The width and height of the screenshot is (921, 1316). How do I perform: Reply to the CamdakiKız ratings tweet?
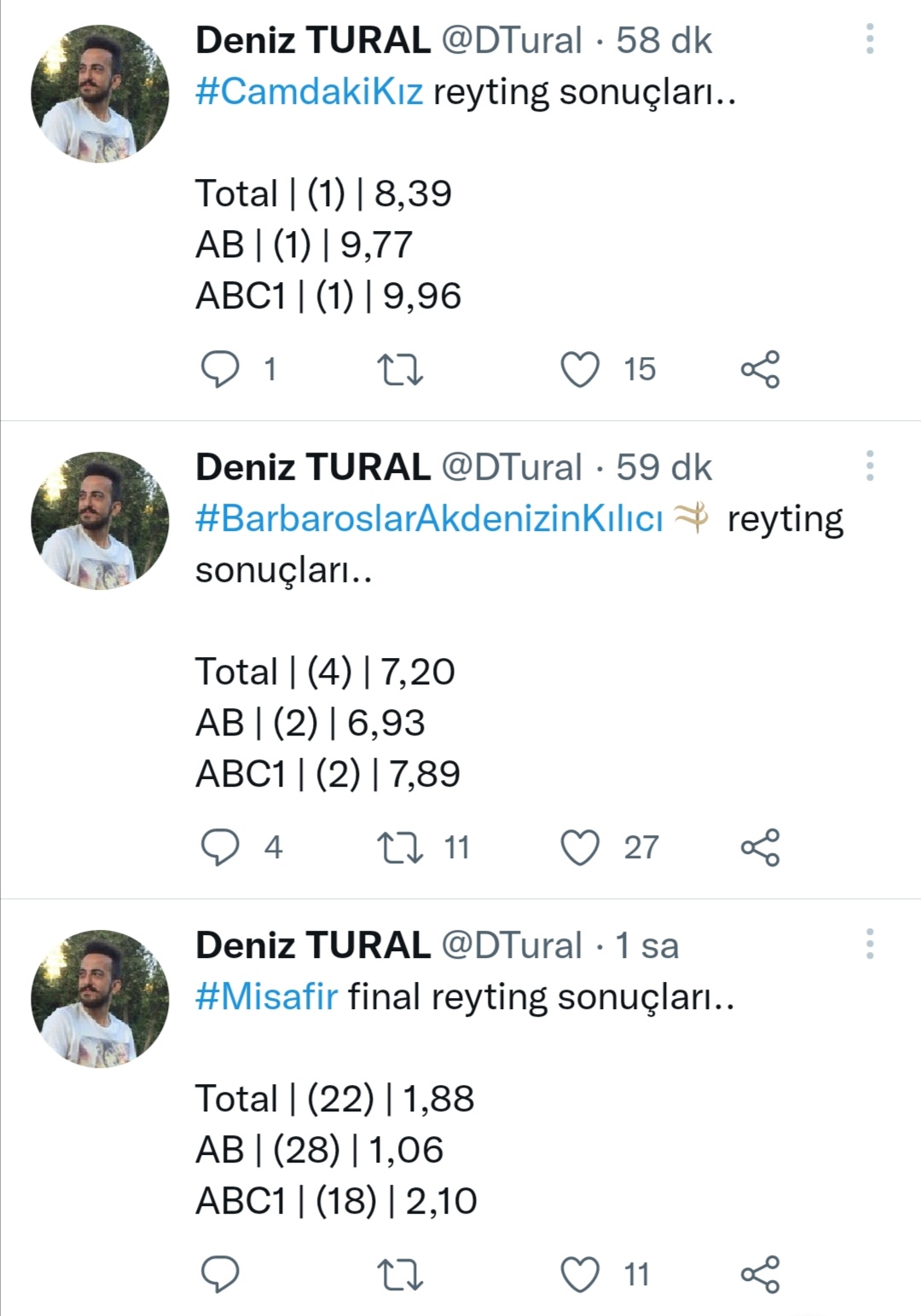tap(220, 369)
